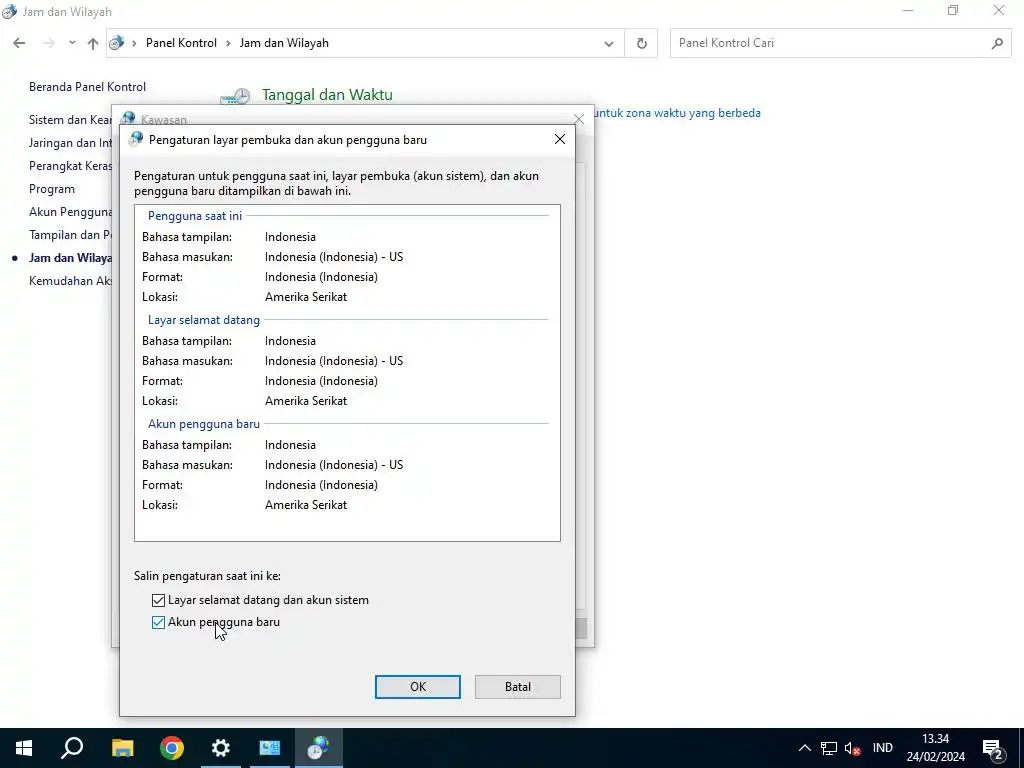Open notification center icon
The height and width of the screenshot is (768, 1024).
pyautogui.click(x=993, y=748)
